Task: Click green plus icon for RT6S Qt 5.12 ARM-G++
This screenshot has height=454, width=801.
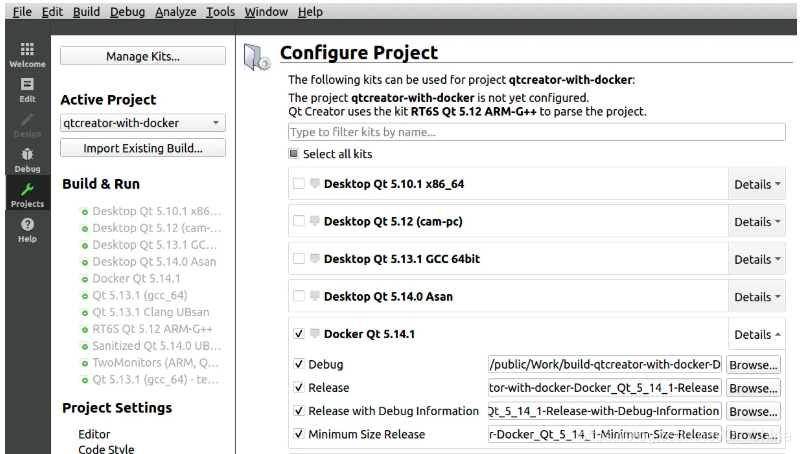Action: click(85, 330)
